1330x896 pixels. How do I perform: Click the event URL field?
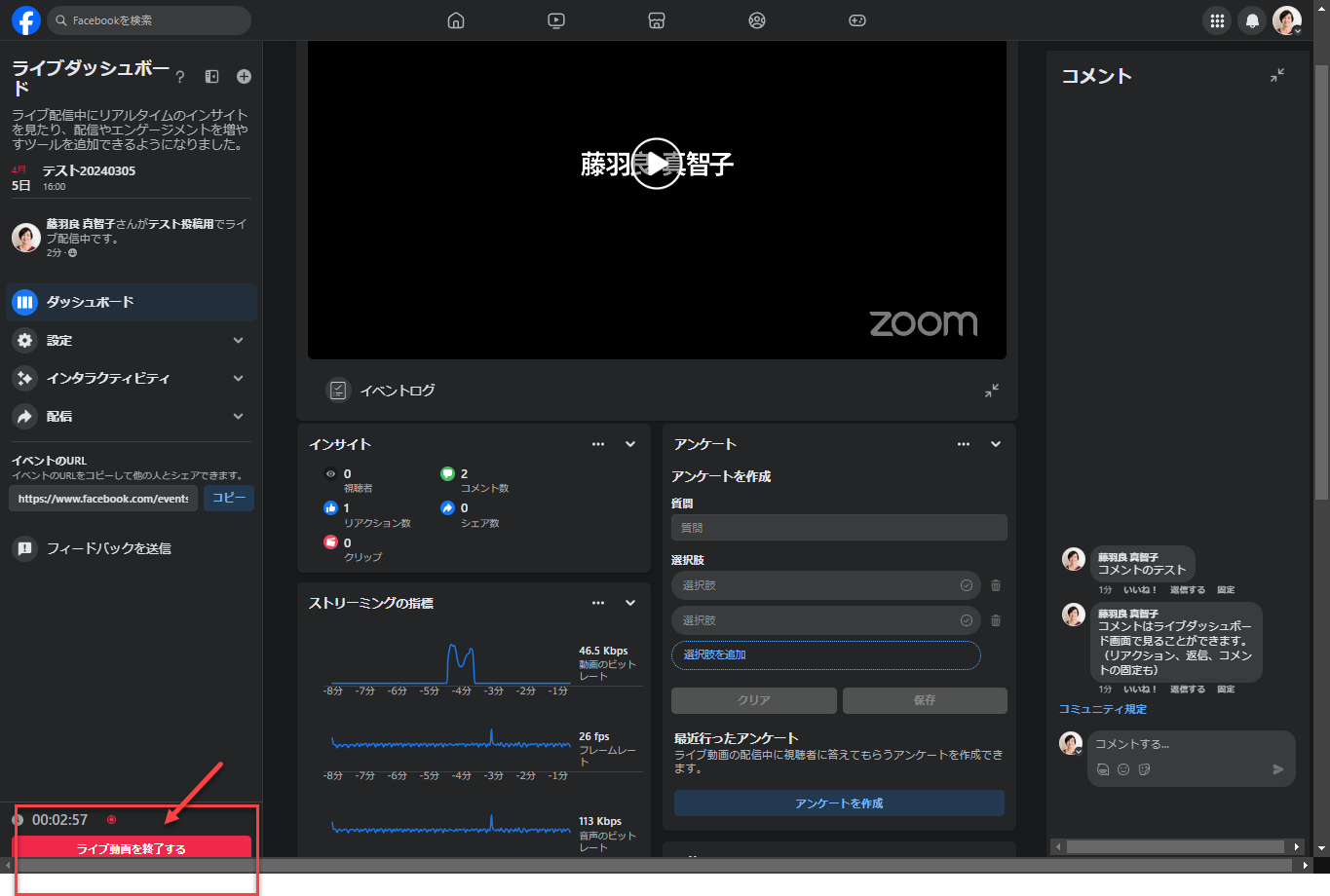tap(103, 499)
